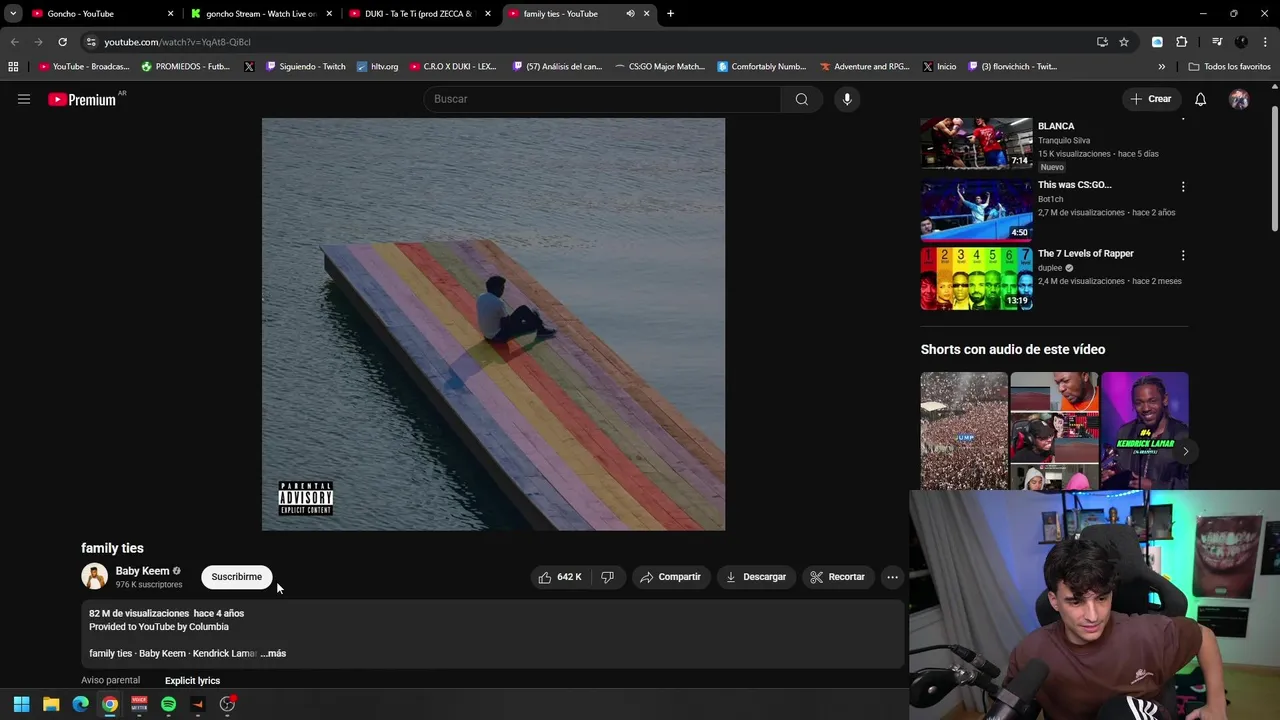Open the YouTube guide hamburger menu
1280x720 pixels.
point(24,99)
